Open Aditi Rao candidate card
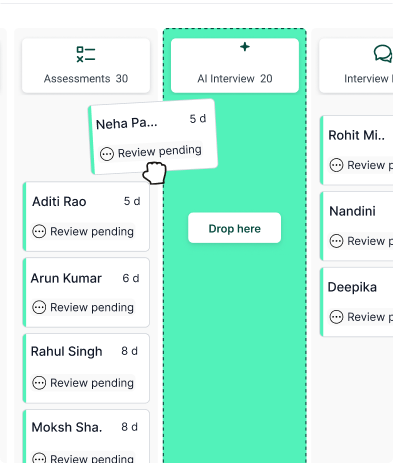This screenshot has width=393, height=463. (x=86, y=217)
